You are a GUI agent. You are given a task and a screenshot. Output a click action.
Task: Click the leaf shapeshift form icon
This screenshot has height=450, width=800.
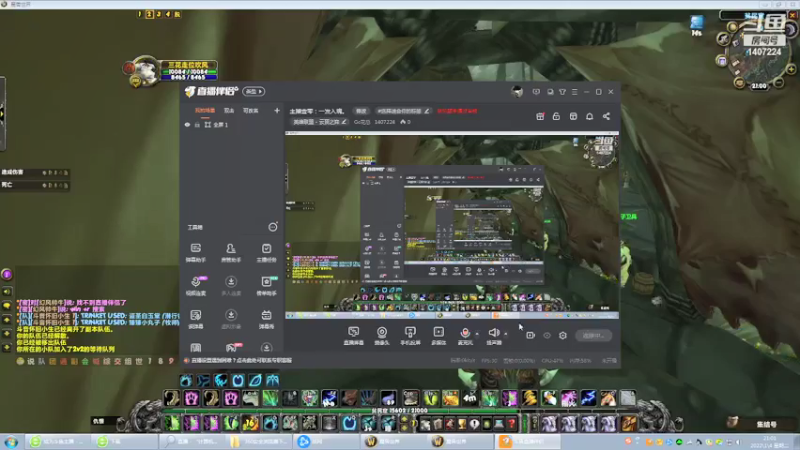pyautogui.click(x=255, y=380)
